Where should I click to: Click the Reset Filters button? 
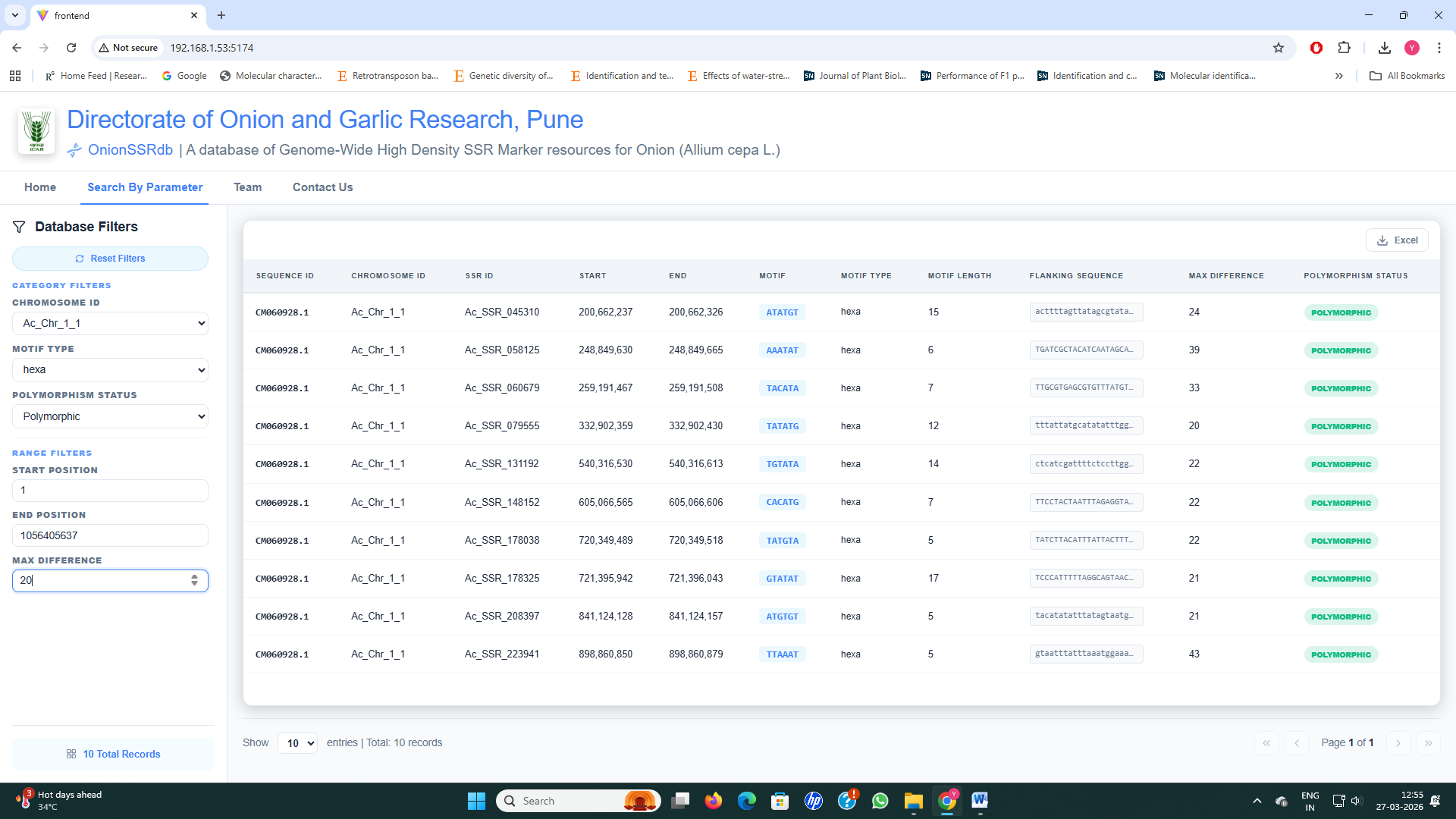110,259
